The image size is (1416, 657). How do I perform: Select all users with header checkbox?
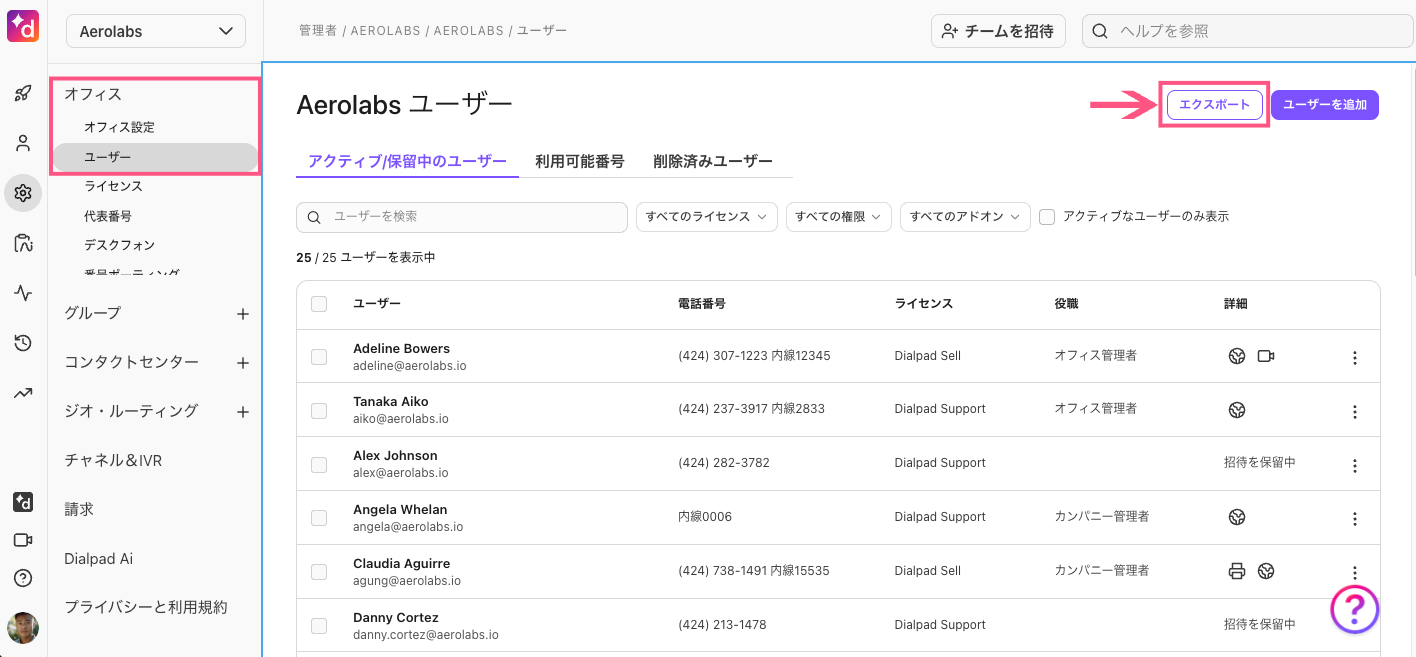[x=319, y=304]
